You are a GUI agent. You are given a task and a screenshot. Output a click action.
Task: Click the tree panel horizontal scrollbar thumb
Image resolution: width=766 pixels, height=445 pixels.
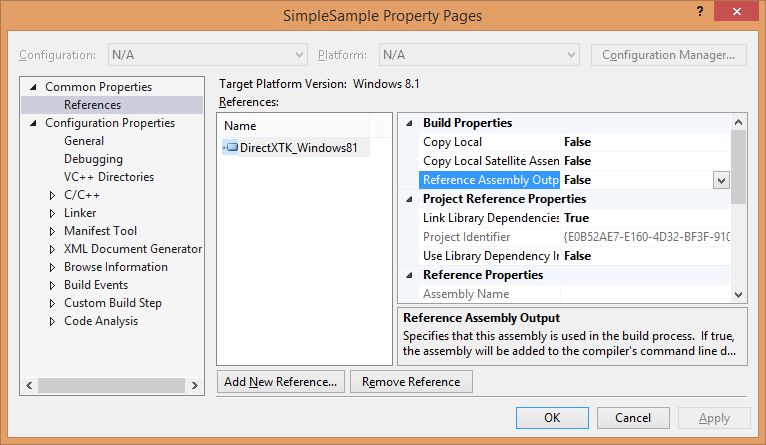[x=111, y=385]
